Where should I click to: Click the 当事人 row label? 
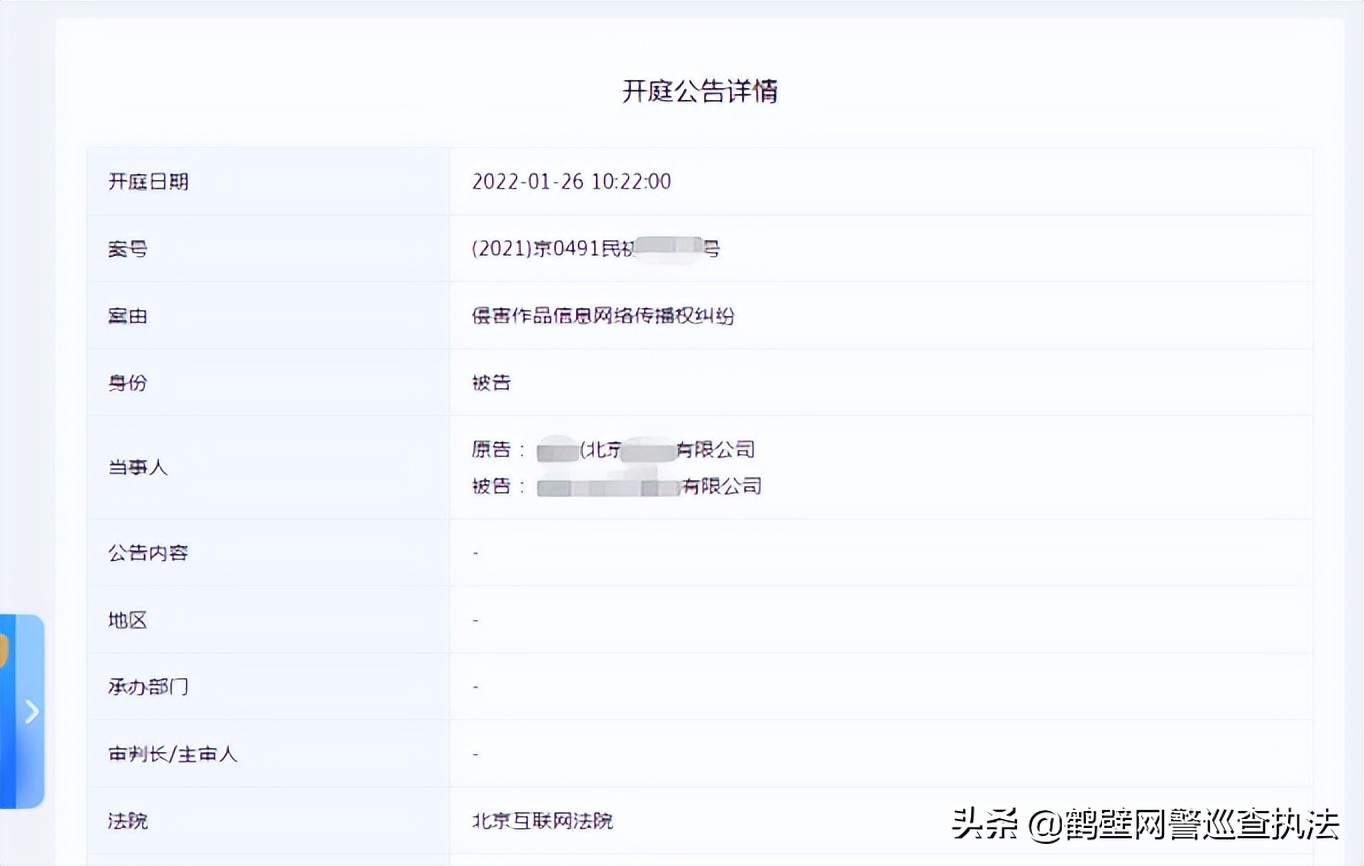pos(137,467)
